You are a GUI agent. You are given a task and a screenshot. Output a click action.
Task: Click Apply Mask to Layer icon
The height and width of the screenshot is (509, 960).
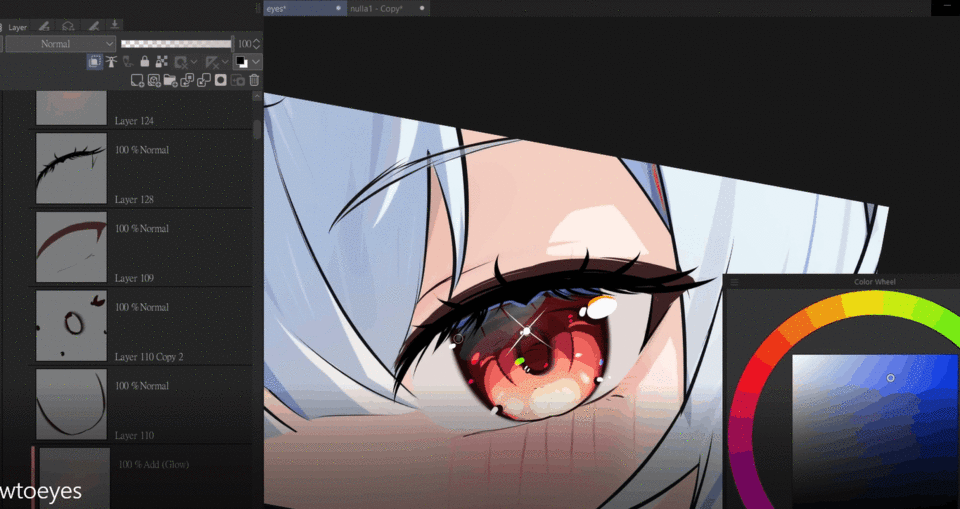pyautogui.click(x=238, y=80)
